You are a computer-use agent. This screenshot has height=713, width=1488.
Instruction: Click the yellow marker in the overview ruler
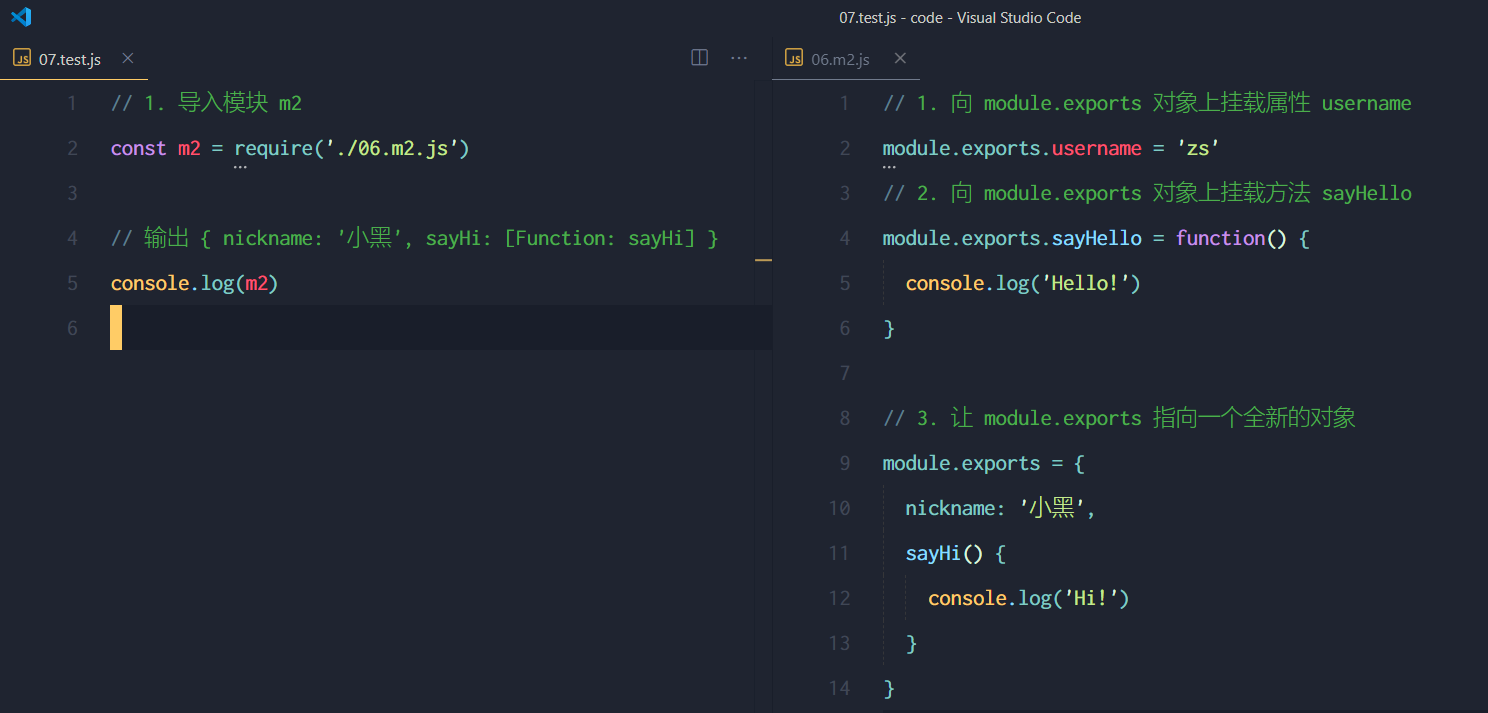763,260
